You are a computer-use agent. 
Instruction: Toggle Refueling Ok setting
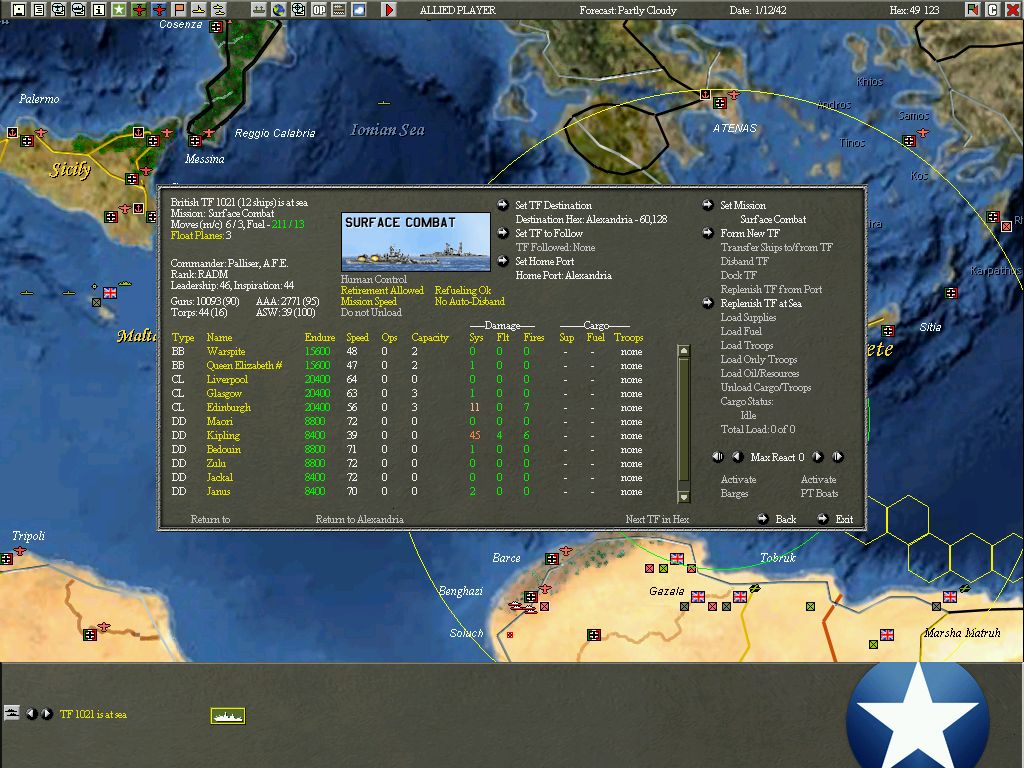462,290
